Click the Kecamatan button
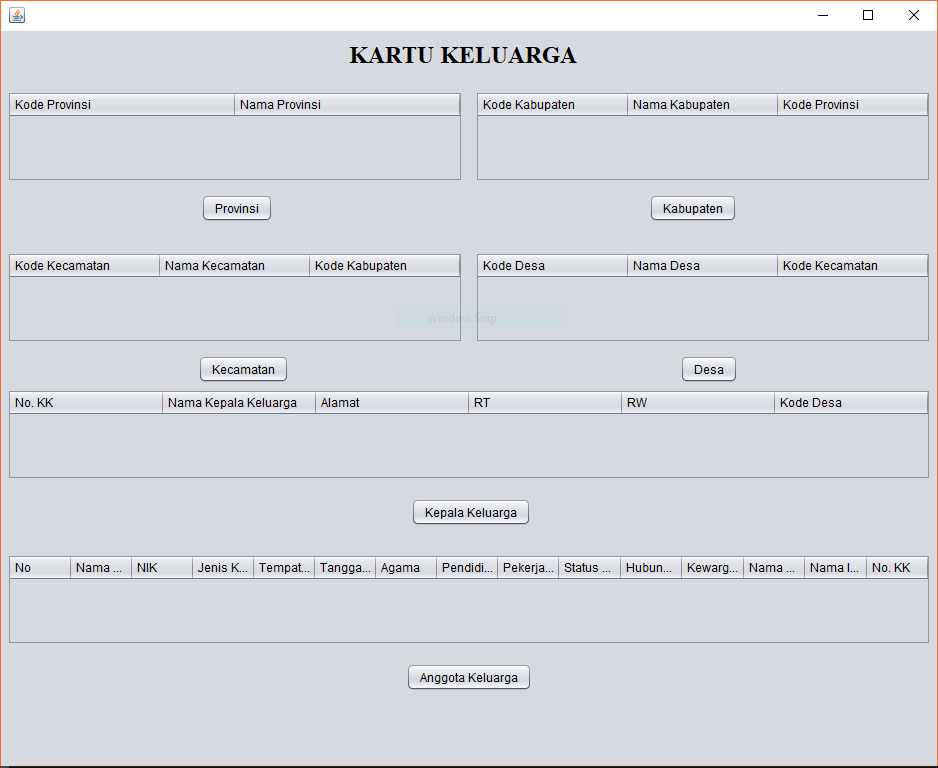The height and width of the screenshot is (768, 938). pos(243,369)
